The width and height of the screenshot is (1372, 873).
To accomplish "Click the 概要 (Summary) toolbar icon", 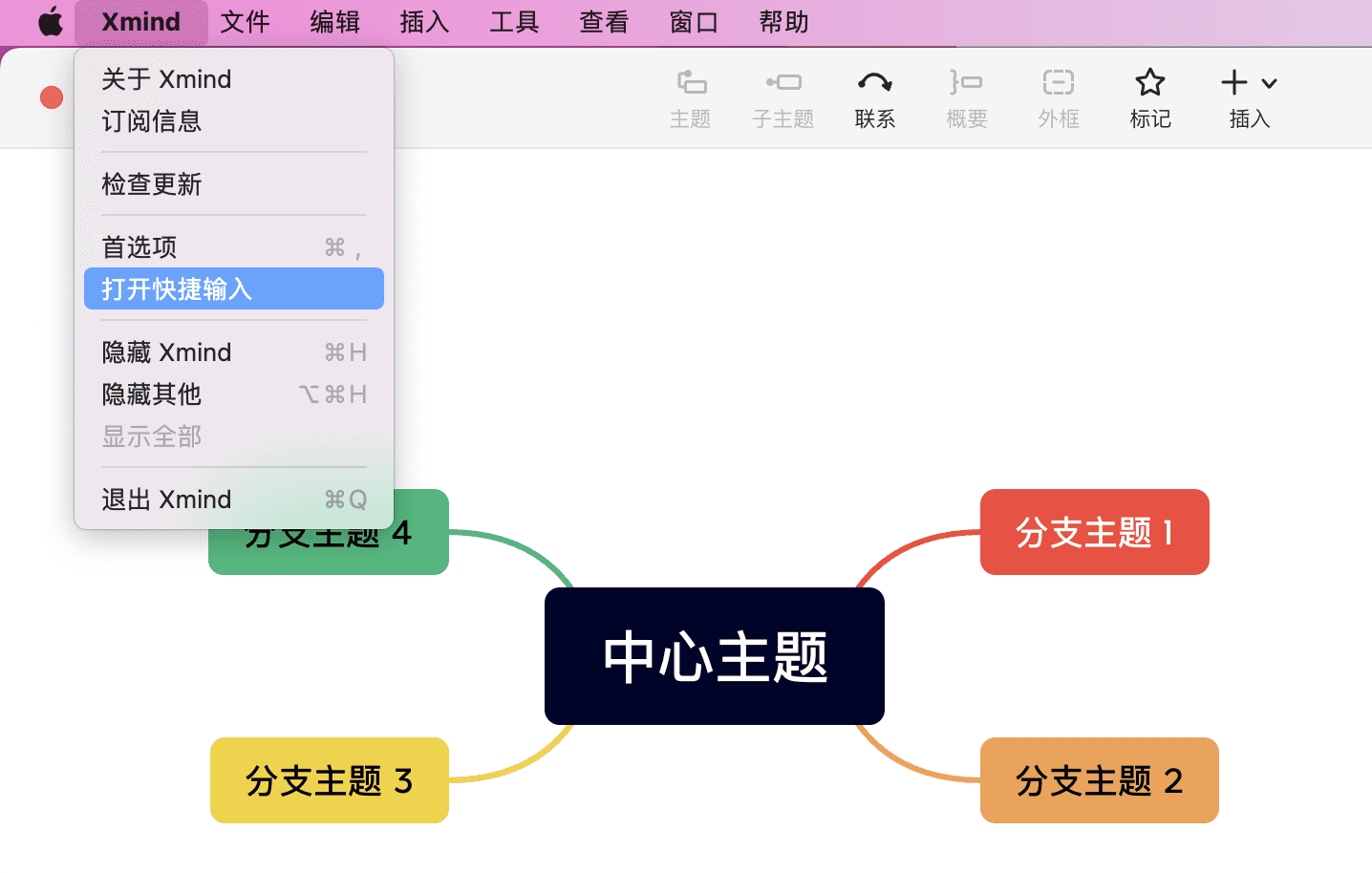I will pos(965,96).
